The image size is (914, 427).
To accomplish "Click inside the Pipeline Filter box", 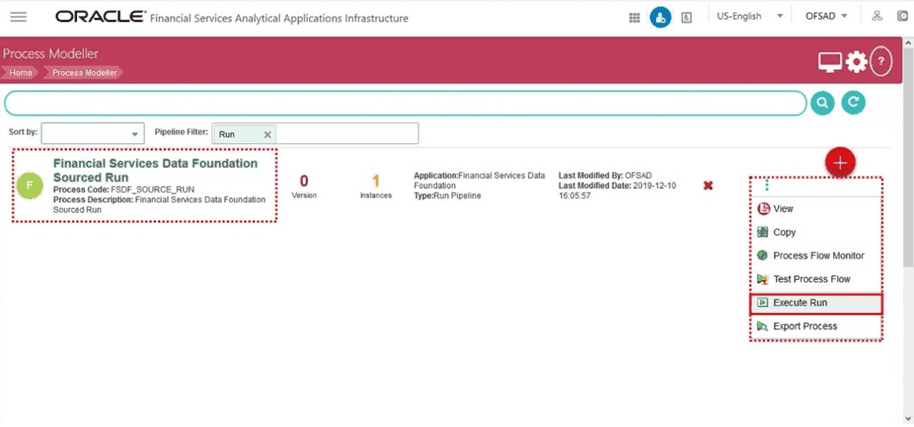I will click(x=346, y=133).
